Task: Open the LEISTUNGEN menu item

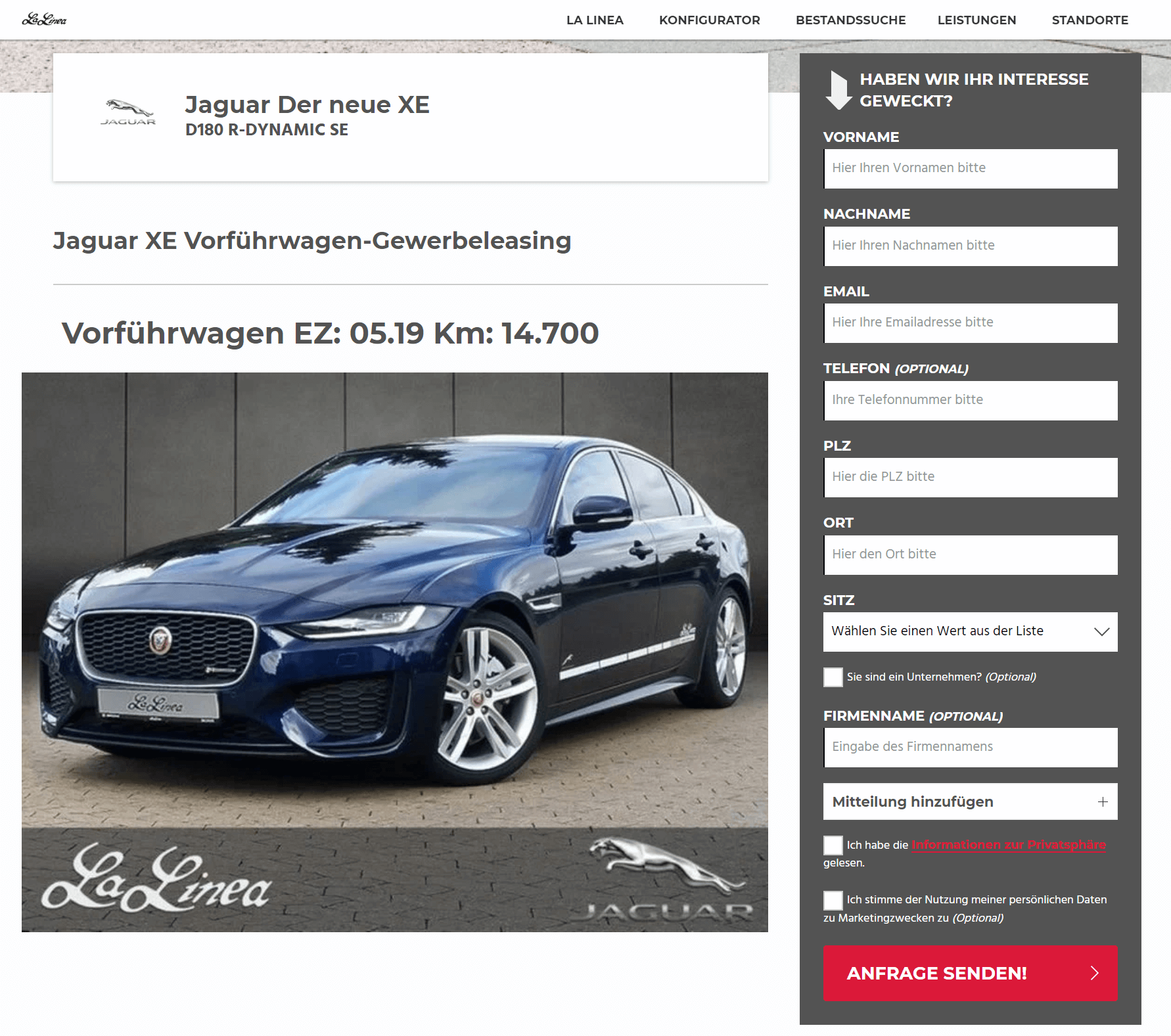Action: tap(976, 20)
